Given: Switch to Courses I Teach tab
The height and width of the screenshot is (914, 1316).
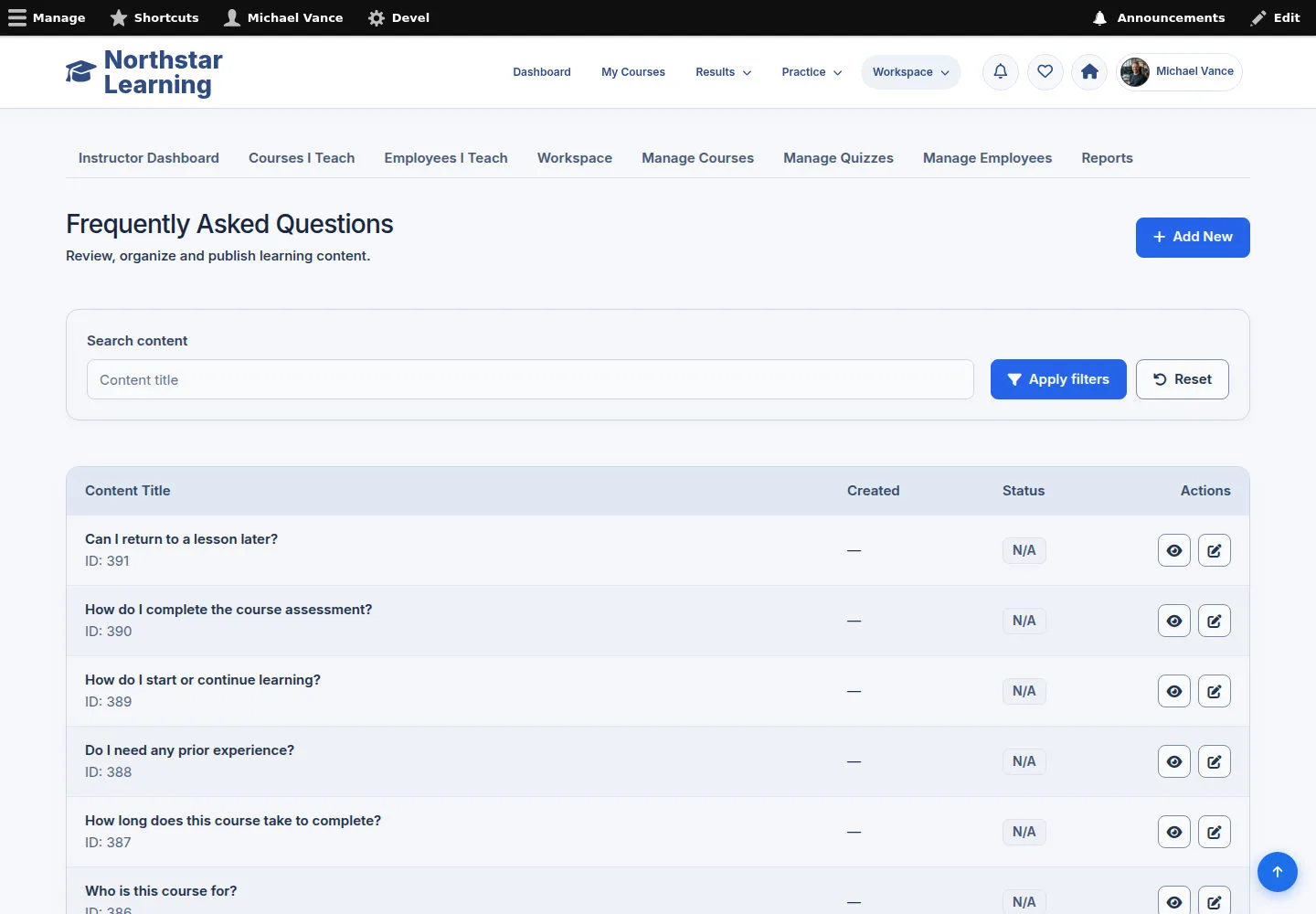Looking at the screenshot, I should (302, 158).
